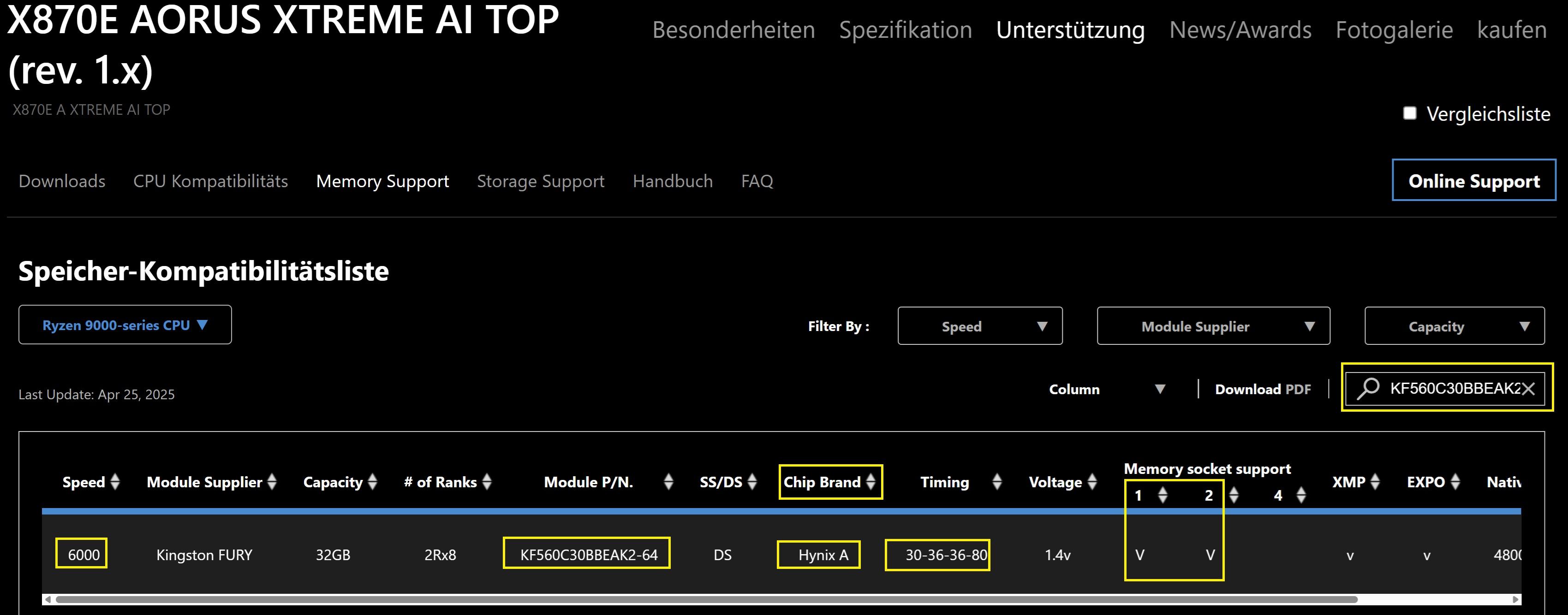The width and height of the screenshot is (1568, 615).
Task: Click the Online Support button
Action: [1473, 181]
